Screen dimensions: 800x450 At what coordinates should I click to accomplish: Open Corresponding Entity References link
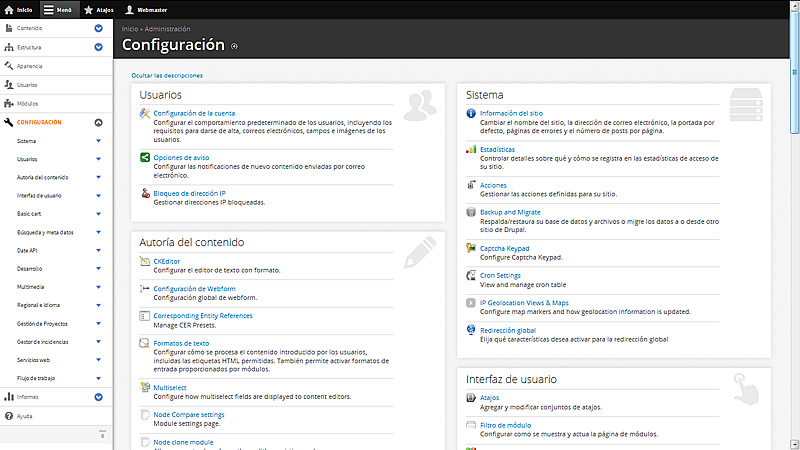coord(203,316)
